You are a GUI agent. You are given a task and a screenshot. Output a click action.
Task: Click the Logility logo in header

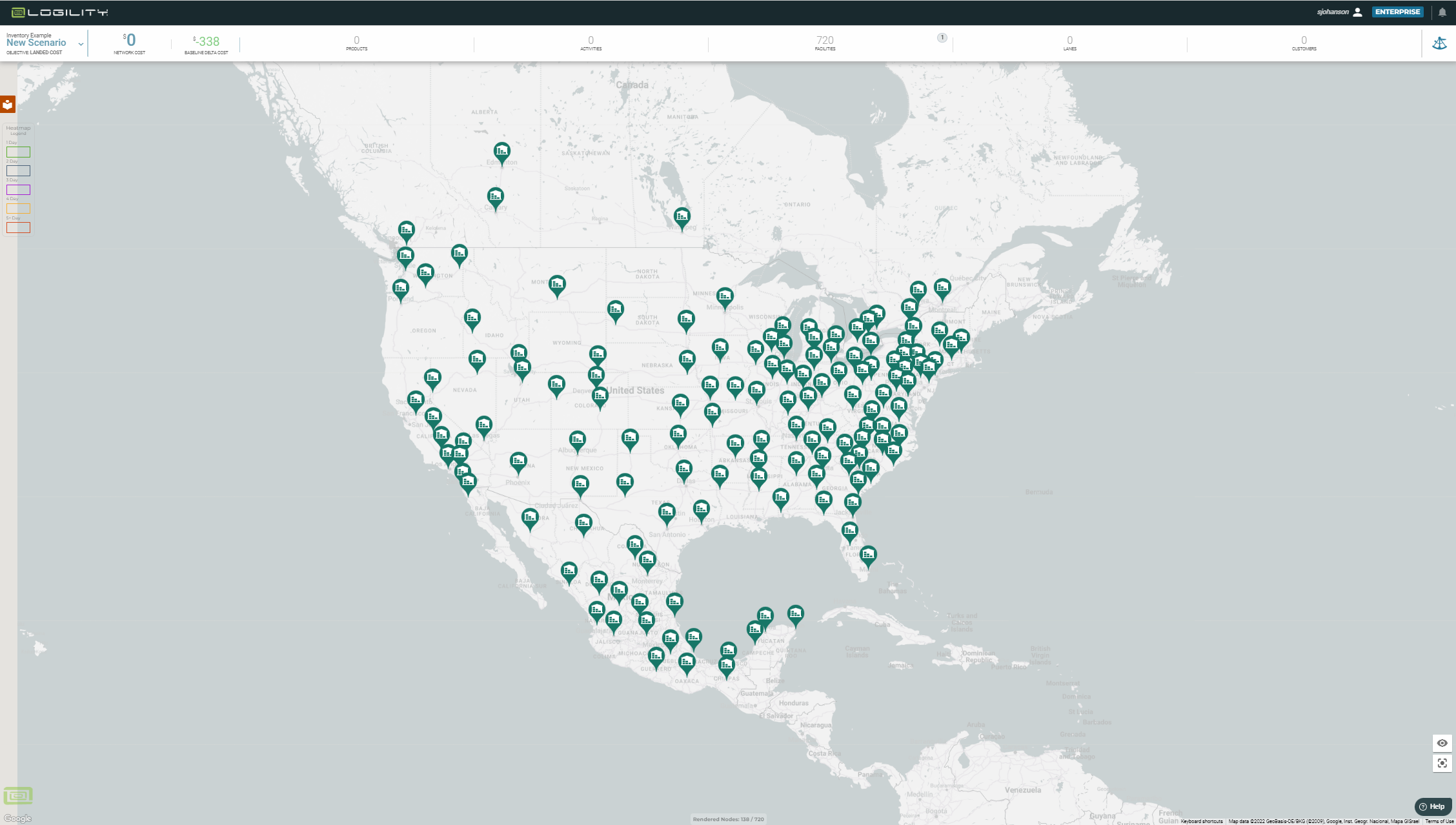pos(59,12)
